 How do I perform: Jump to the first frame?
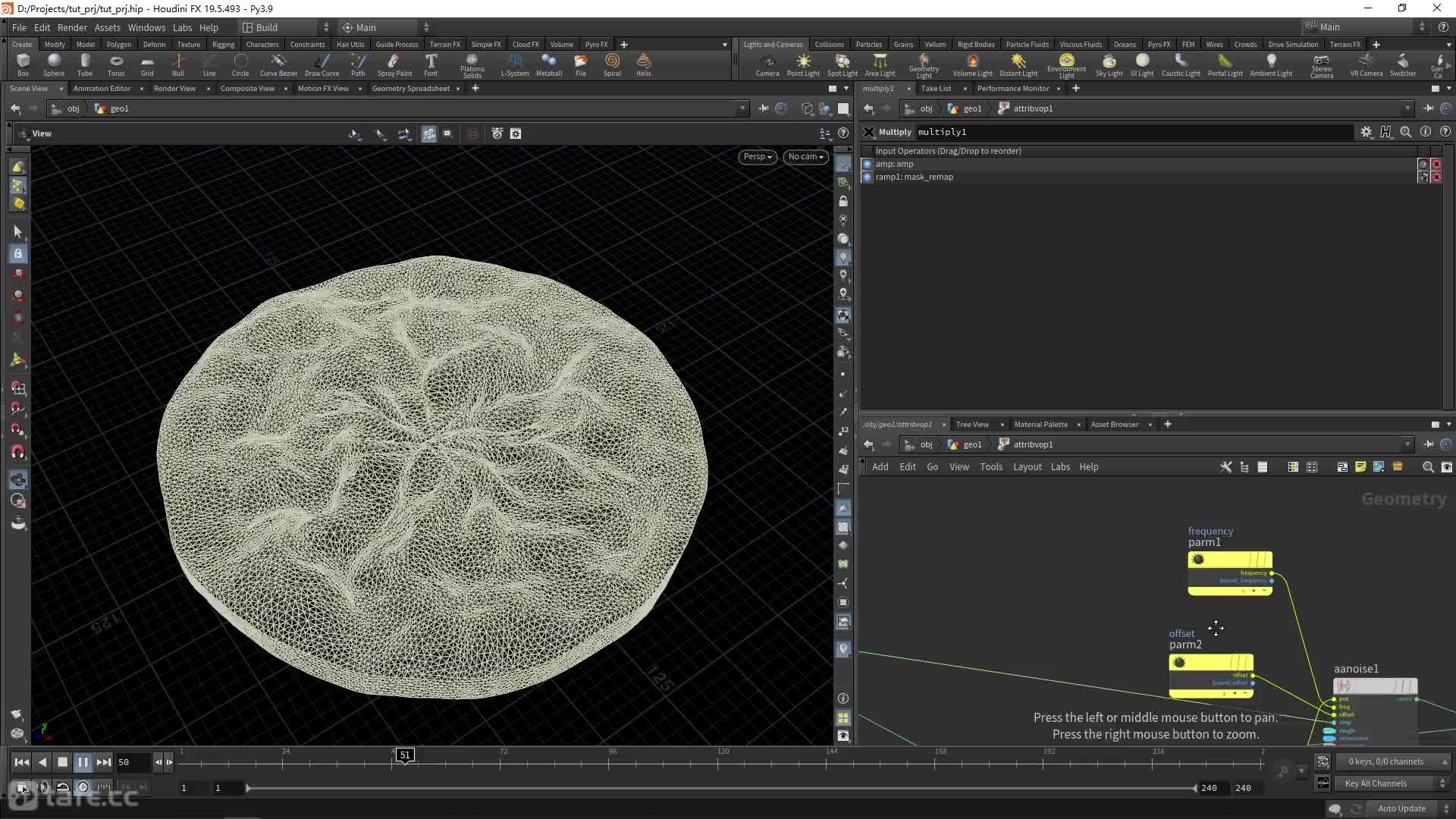coord(21,762)
